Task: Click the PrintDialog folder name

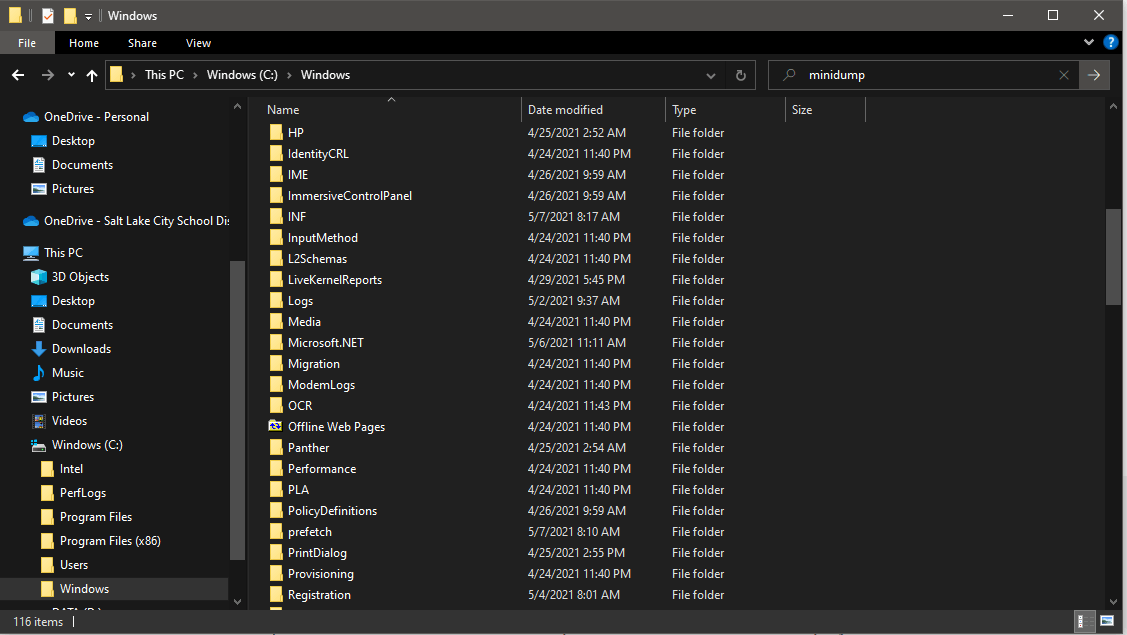Action: point(317,553)
